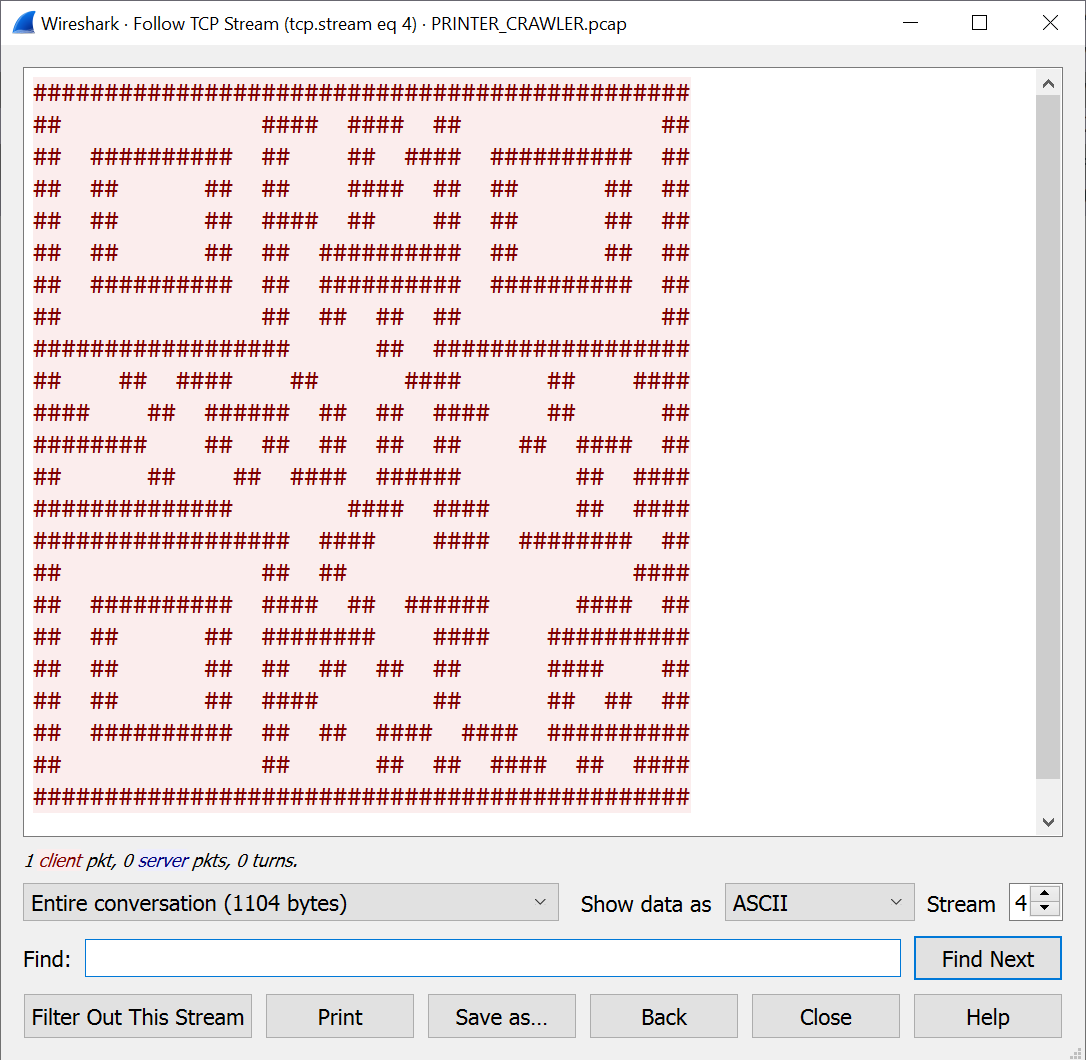The height and width of the screenshot is (1060, 1086).
Task: Open the Save as... dialog
Action: tap(501, 1016)
